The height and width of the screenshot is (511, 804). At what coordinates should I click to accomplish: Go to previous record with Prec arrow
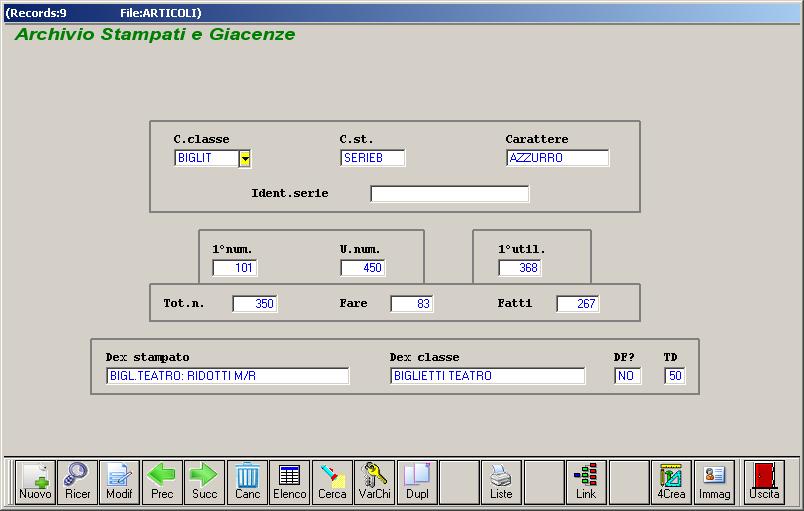click(x=162, y=482)
